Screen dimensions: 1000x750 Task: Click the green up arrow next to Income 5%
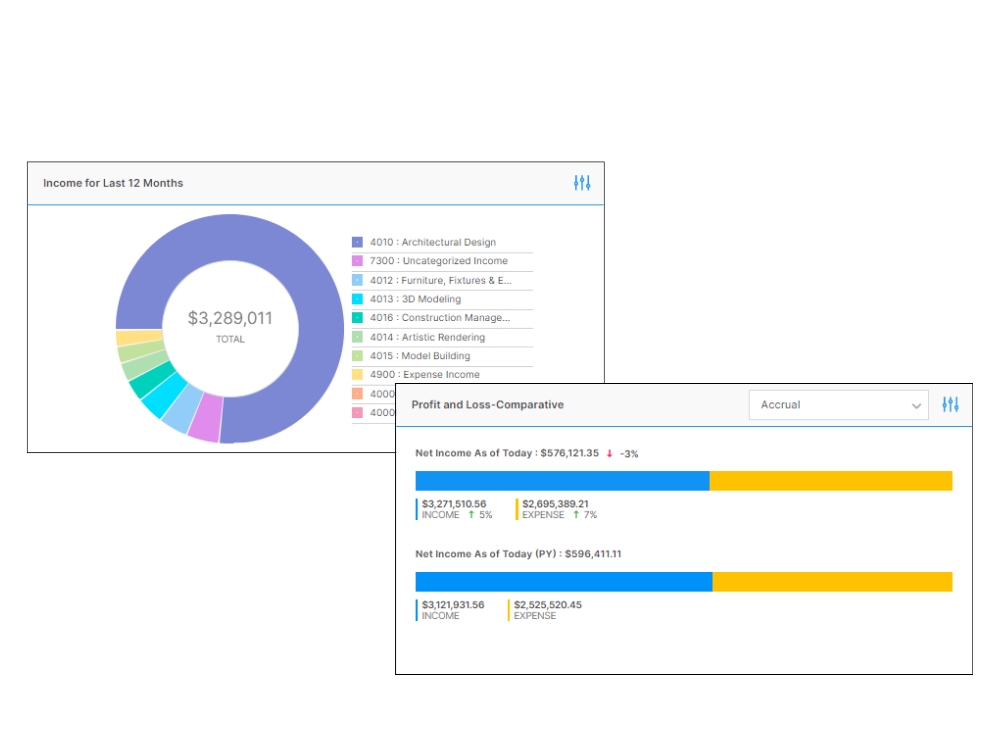click(x=471, y=515)
